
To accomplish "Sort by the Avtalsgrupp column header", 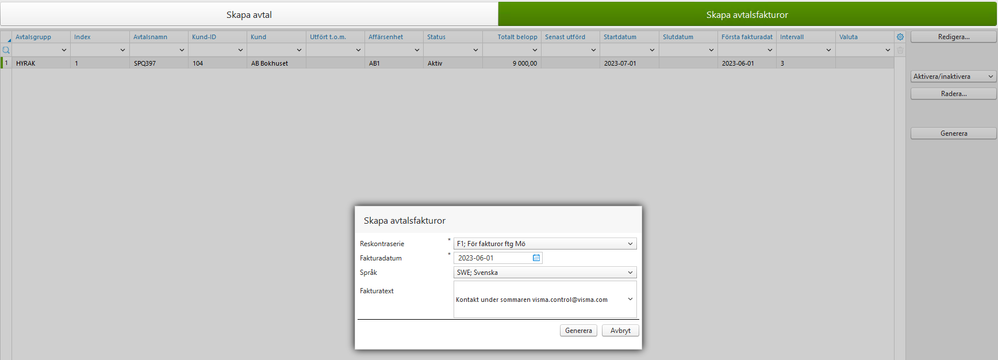I will [41, 38].
